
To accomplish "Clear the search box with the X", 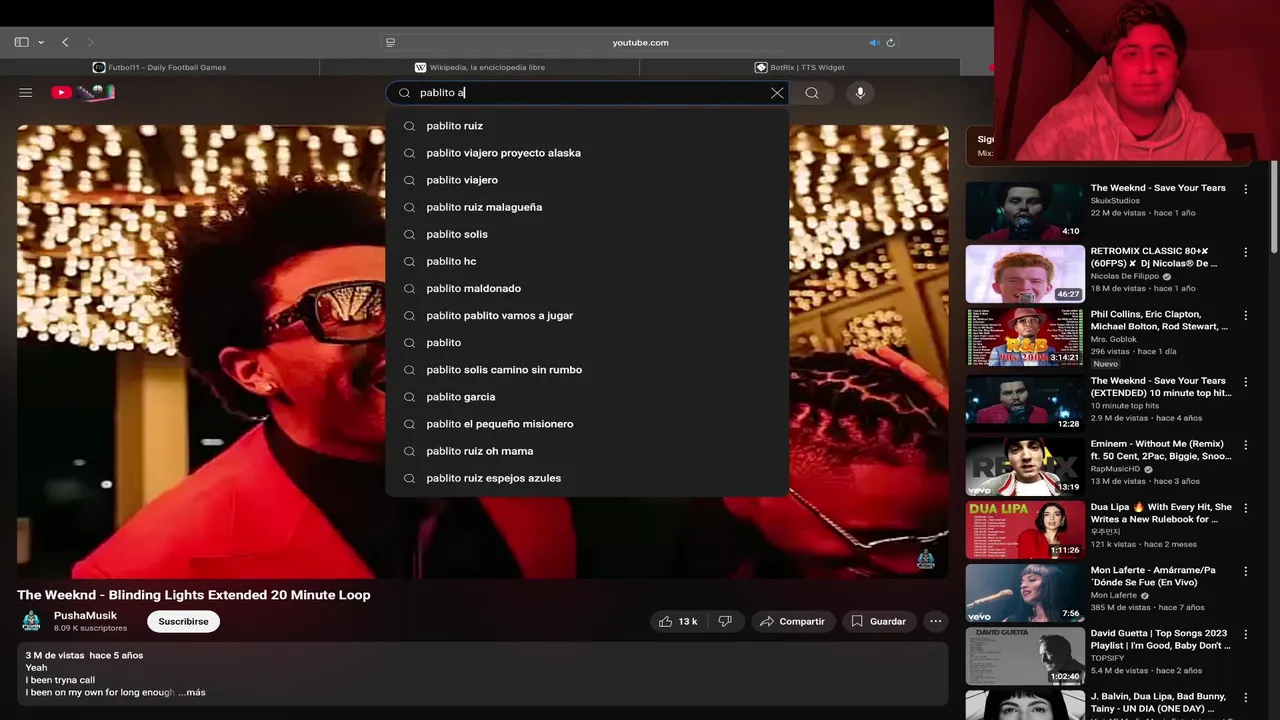I will [777, 93].
